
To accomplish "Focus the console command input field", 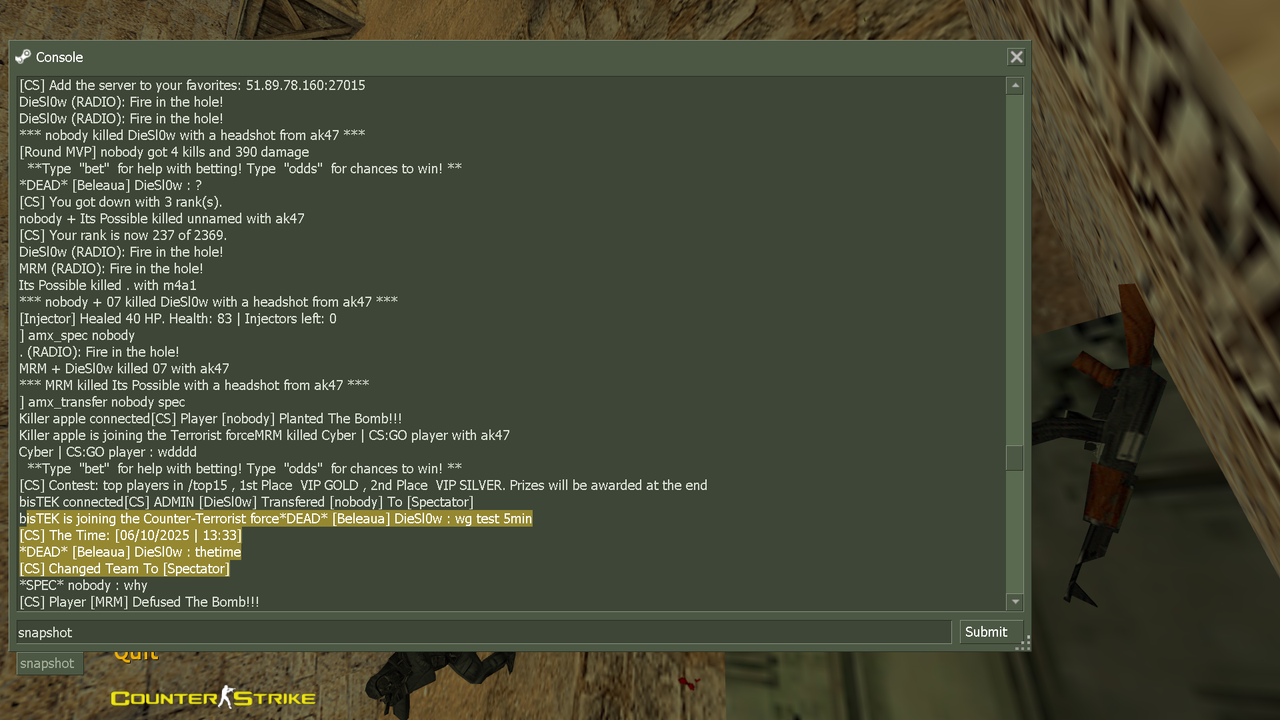I will [x=483, y=632].
